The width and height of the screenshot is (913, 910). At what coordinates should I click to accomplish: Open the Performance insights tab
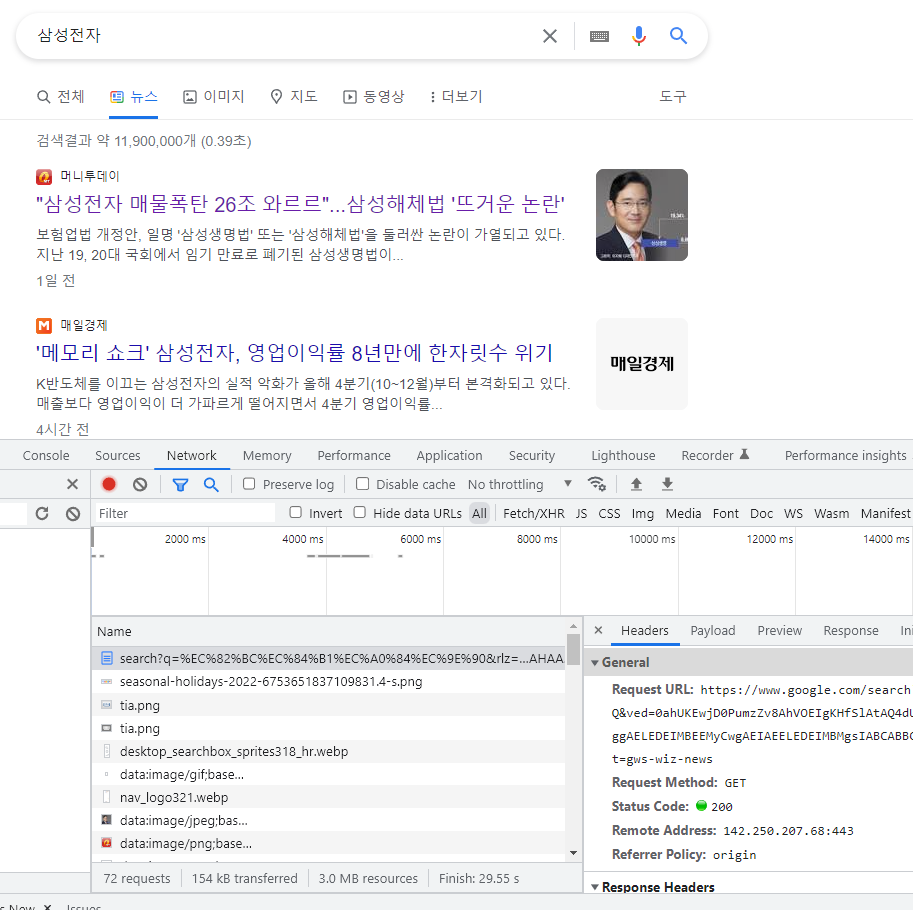tap(845, 455)
